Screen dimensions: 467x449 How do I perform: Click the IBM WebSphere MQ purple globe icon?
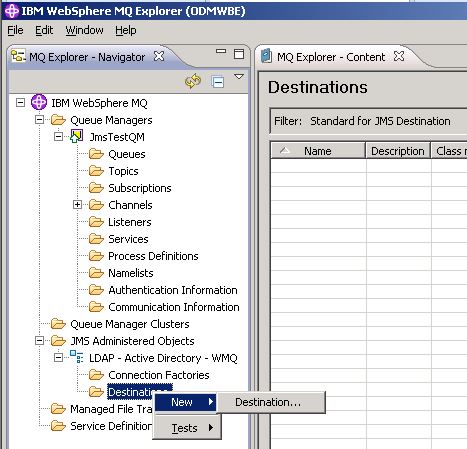tap(39, 102)
